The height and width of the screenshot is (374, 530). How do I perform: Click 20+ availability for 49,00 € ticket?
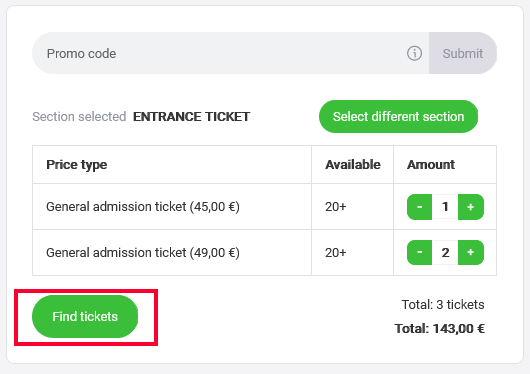click(336, 253)
